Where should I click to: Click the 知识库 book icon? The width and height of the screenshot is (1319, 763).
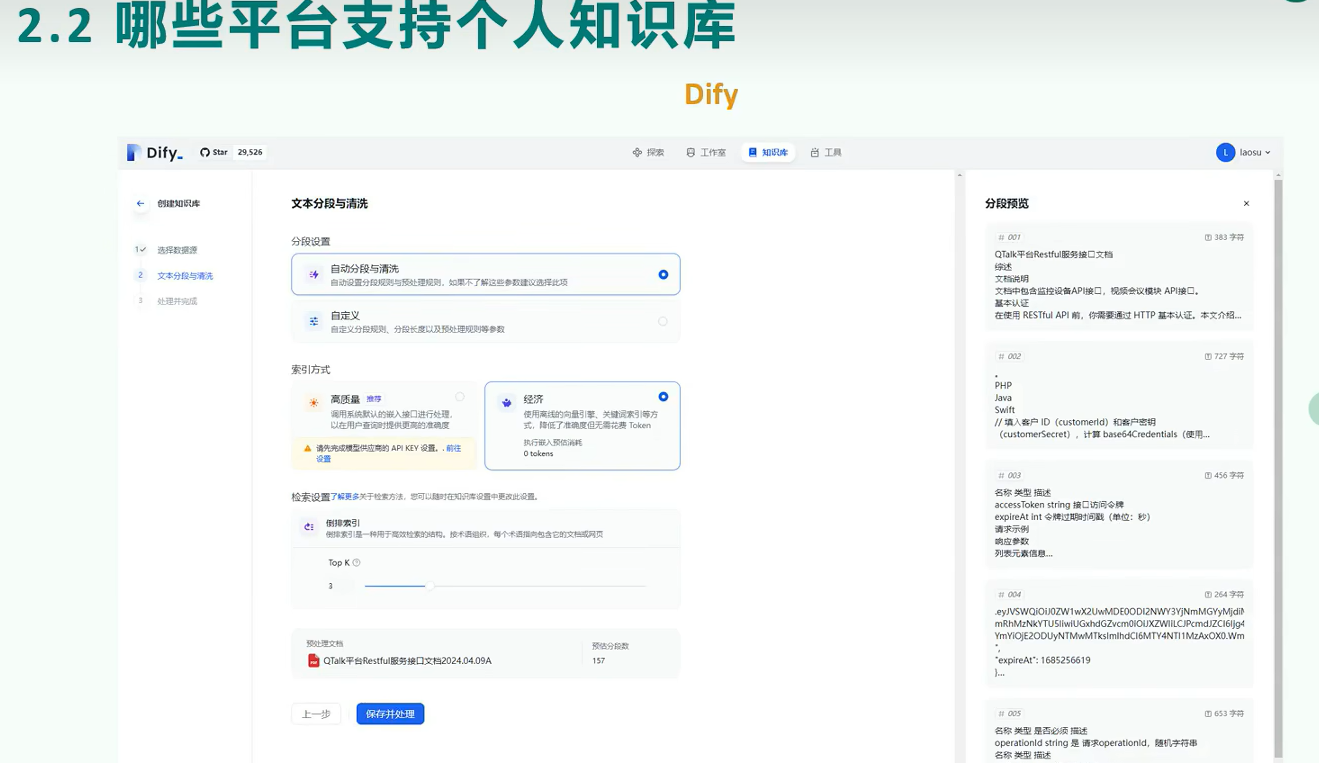pos(753,153)
